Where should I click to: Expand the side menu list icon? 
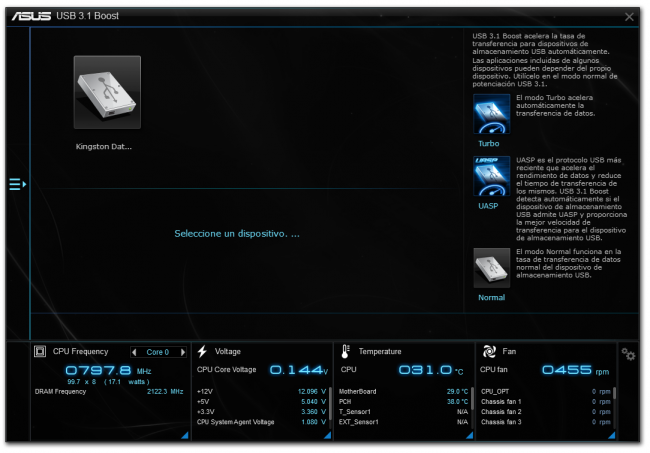17,184
